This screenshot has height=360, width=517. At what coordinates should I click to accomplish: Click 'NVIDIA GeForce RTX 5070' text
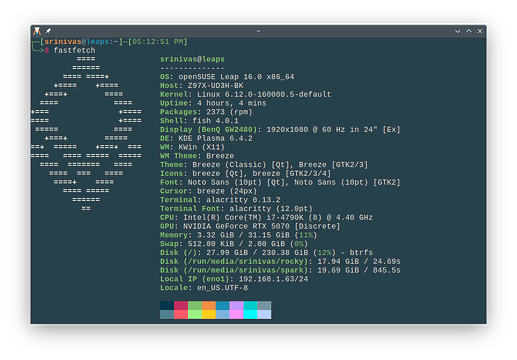[236, 226]
